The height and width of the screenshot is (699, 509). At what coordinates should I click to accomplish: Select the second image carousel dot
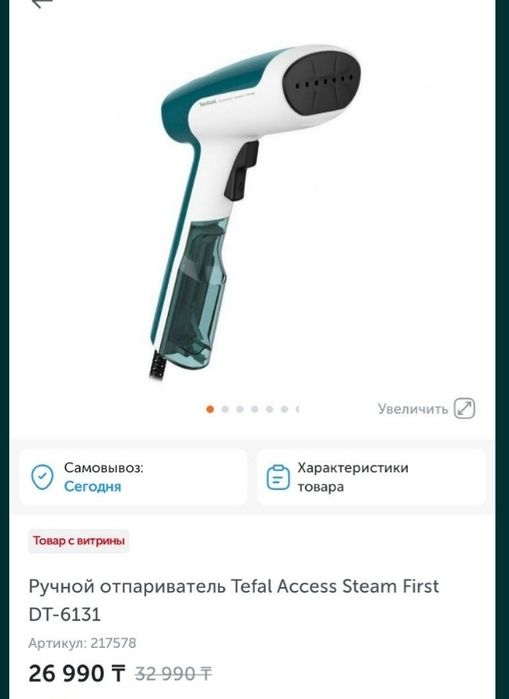(x=225, y=409)
